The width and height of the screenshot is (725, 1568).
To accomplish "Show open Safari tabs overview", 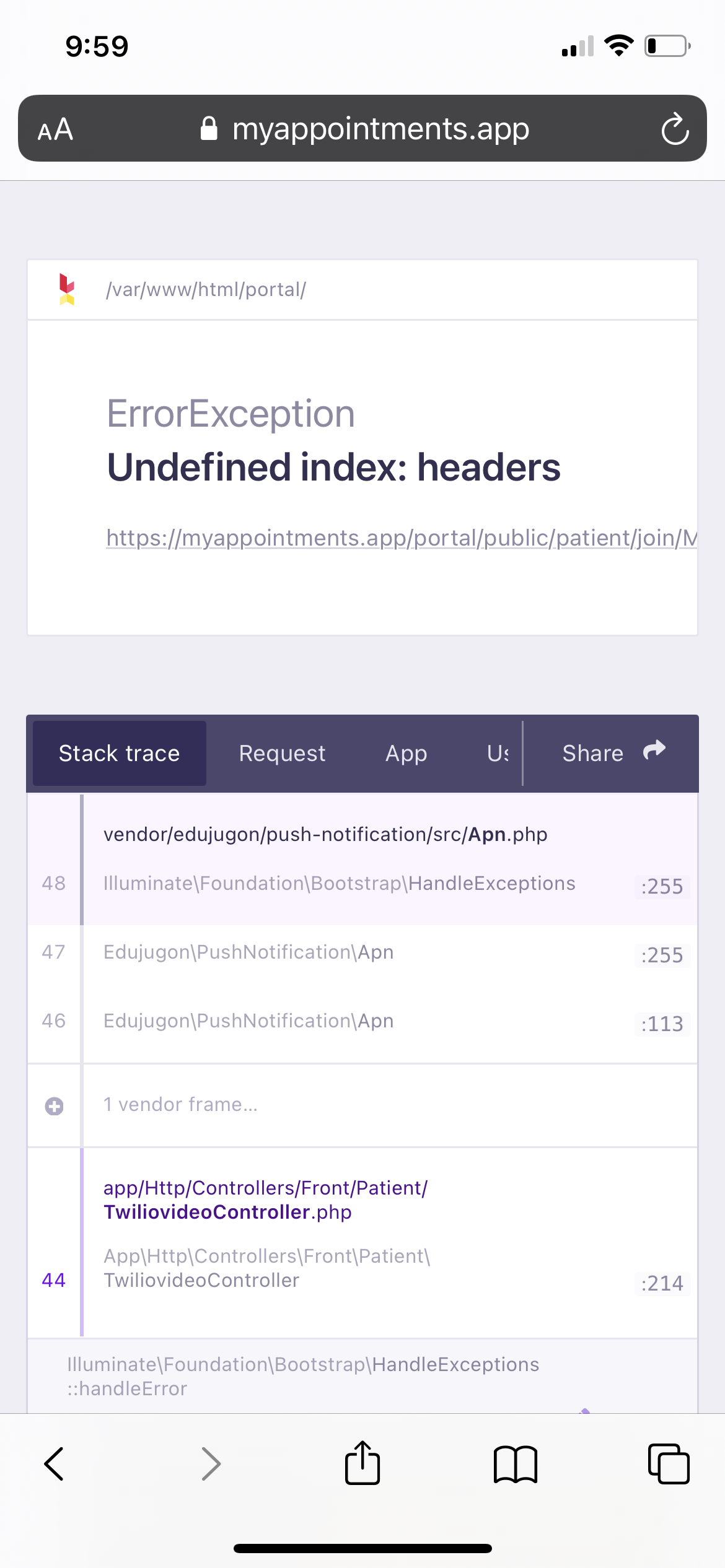I will [x=668, y=1464].
